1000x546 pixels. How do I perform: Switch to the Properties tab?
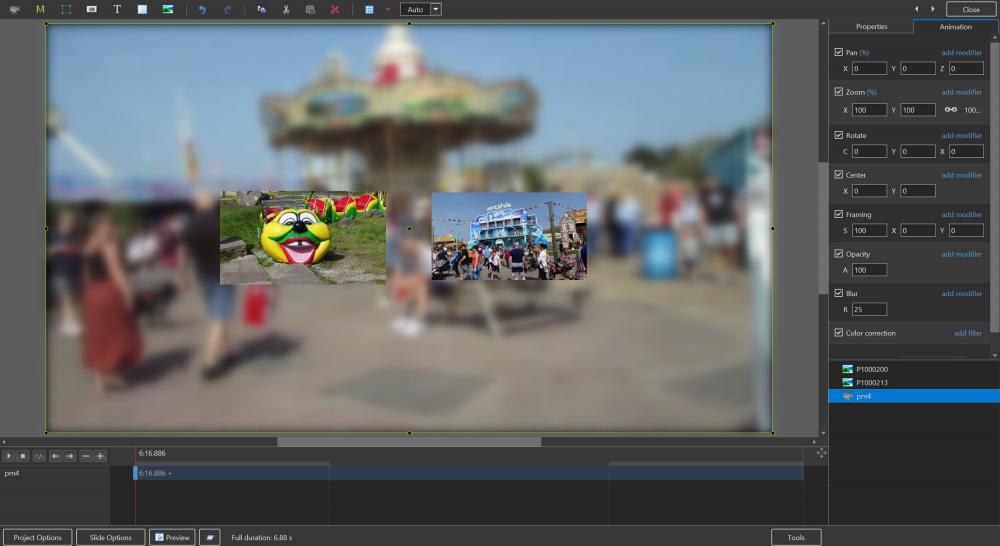tap(871, 27)
